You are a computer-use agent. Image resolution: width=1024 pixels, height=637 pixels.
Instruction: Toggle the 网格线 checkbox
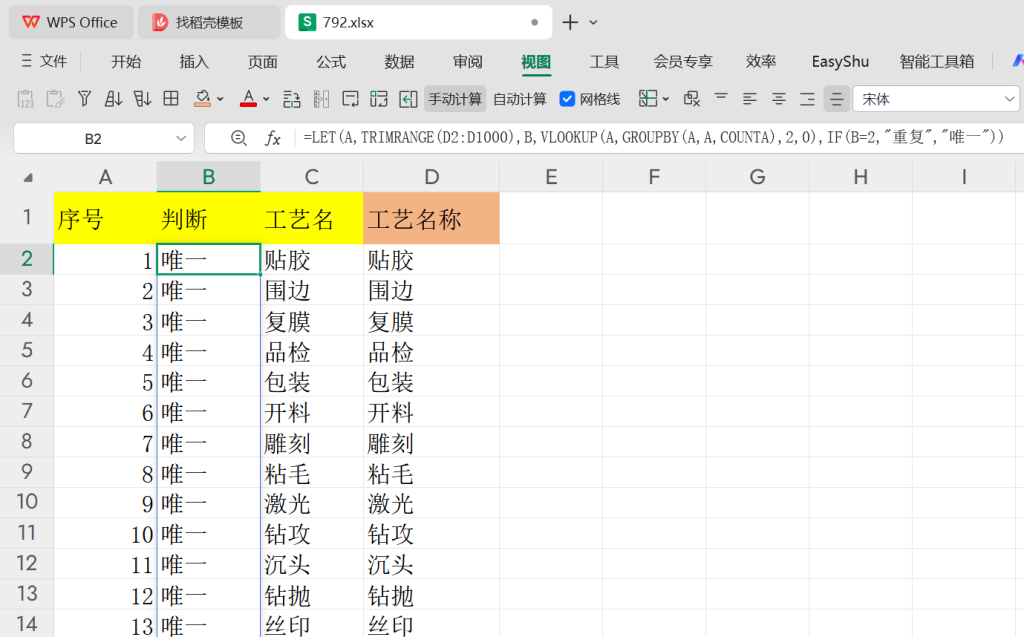tap(567, 99)
